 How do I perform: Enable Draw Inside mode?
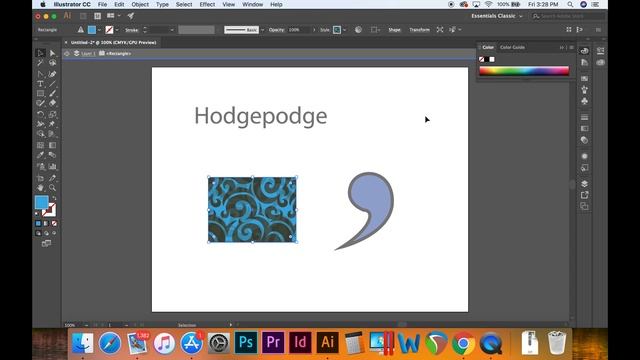click(54, 233)
